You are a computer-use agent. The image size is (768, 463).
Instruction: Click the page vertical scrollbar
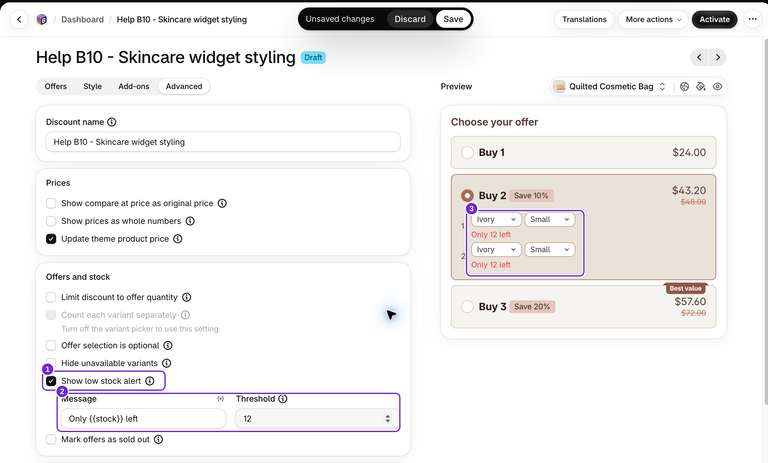(766, 220)
